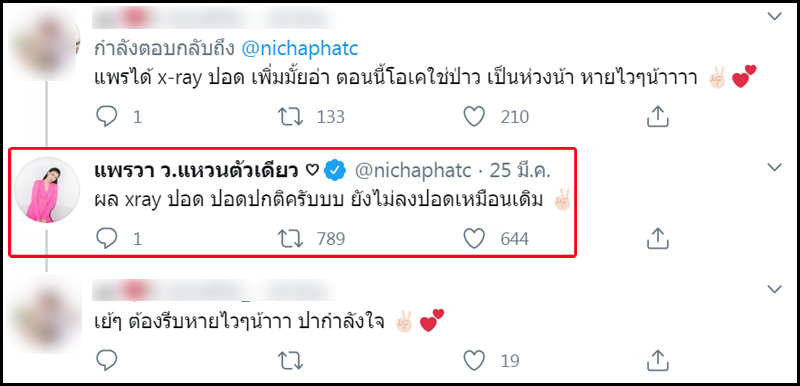This screenshot has height=386, width=800.
Task: Like the tweet with 644 likes
Action: point(474,239)
